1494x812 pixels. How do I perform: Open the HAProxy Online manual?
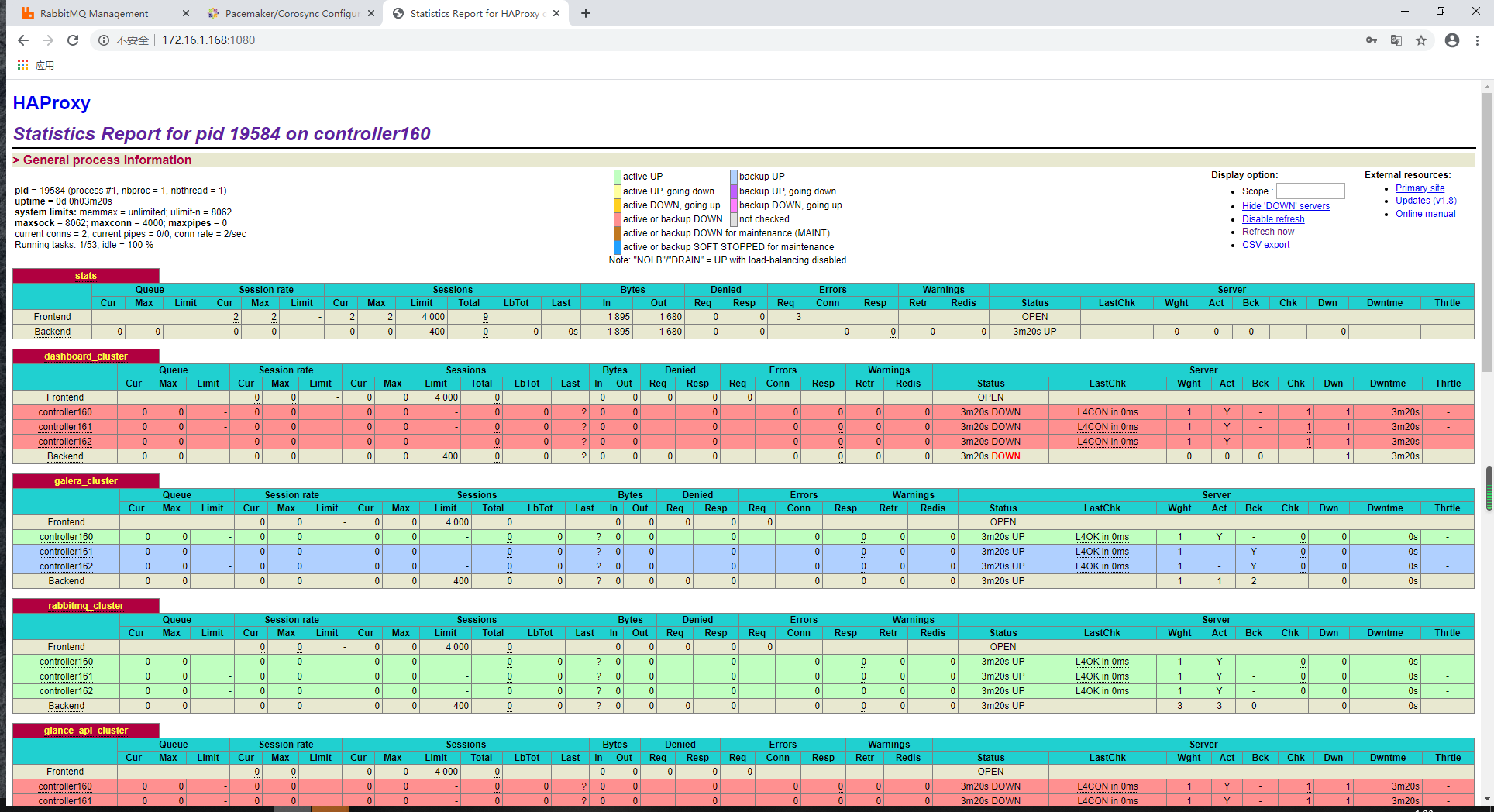[1425, 213]
